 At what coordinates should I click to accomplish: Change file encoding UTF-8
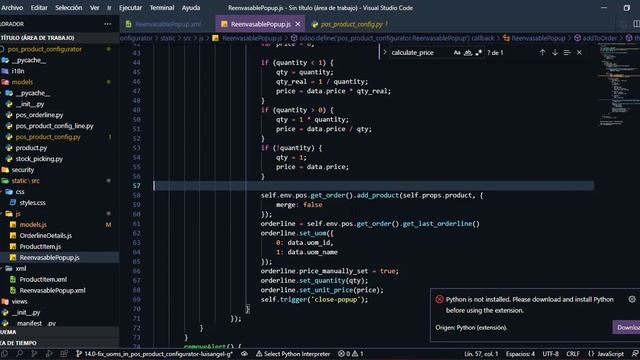(550, 354)
